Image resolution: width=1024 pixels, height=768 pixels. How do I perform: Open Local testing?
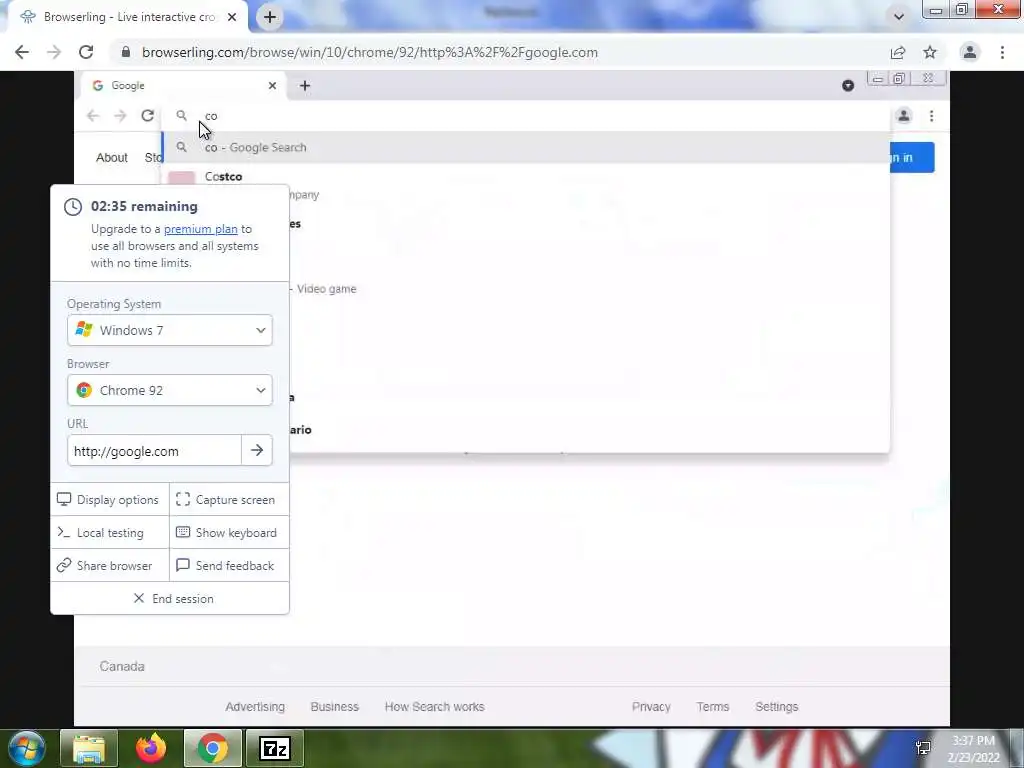(110, 533)
